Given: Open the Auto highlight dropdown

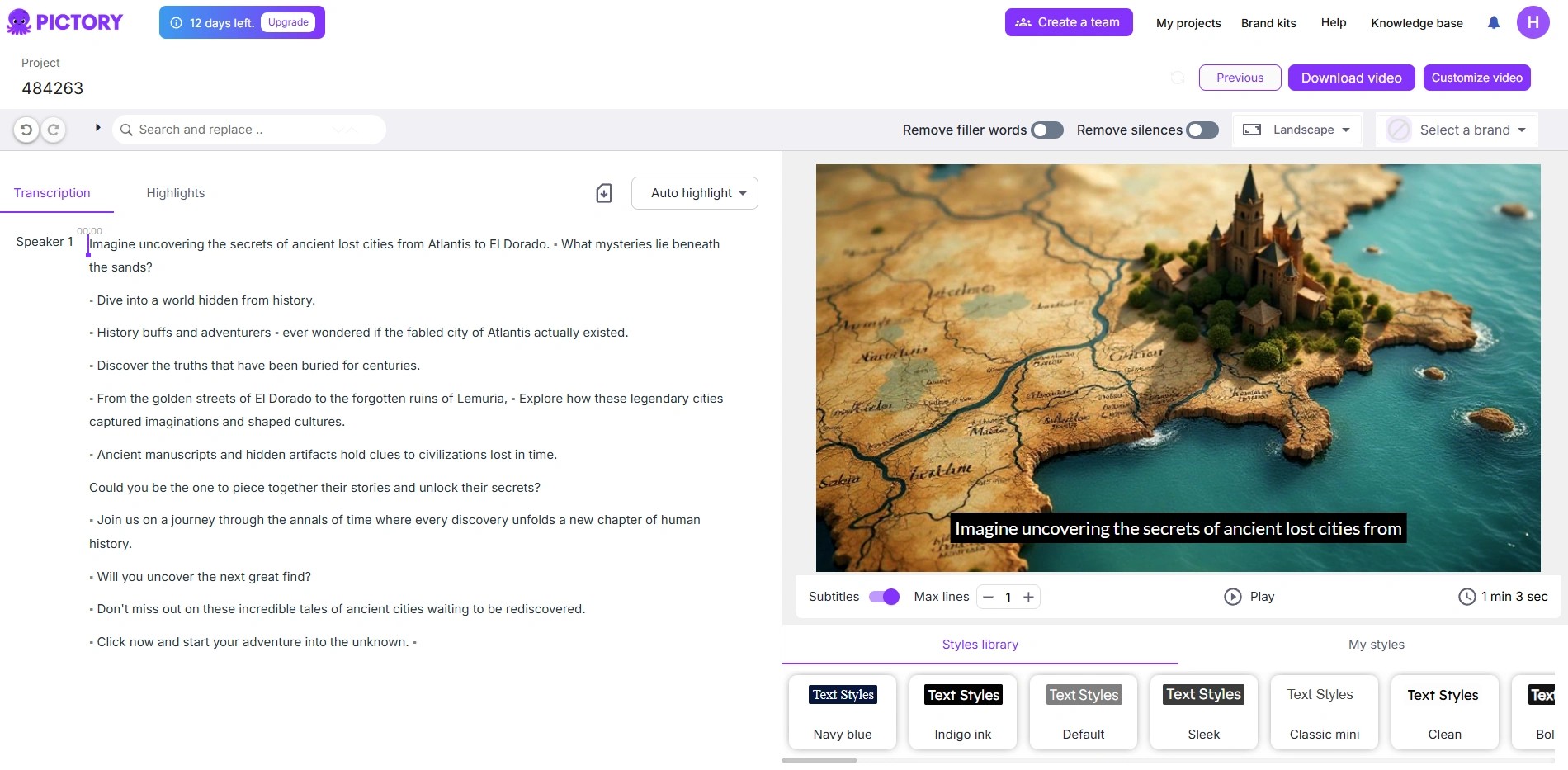Looking at the screenshot, I should pos(694,193).
